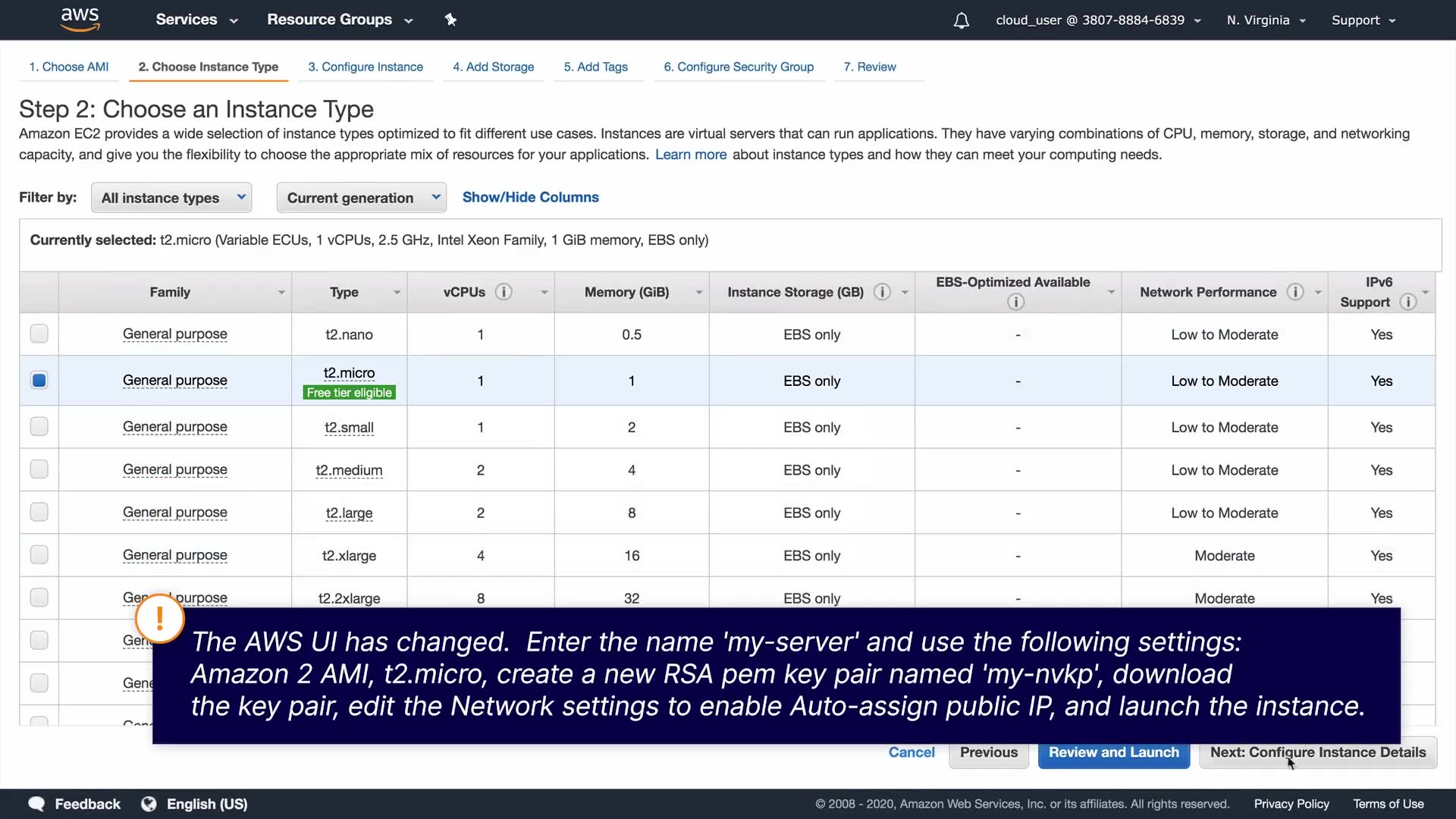Screen dimensions: 1456x819
Task: Switch to 6. Configure Security Group tab
Action: [x=739, y=67]
